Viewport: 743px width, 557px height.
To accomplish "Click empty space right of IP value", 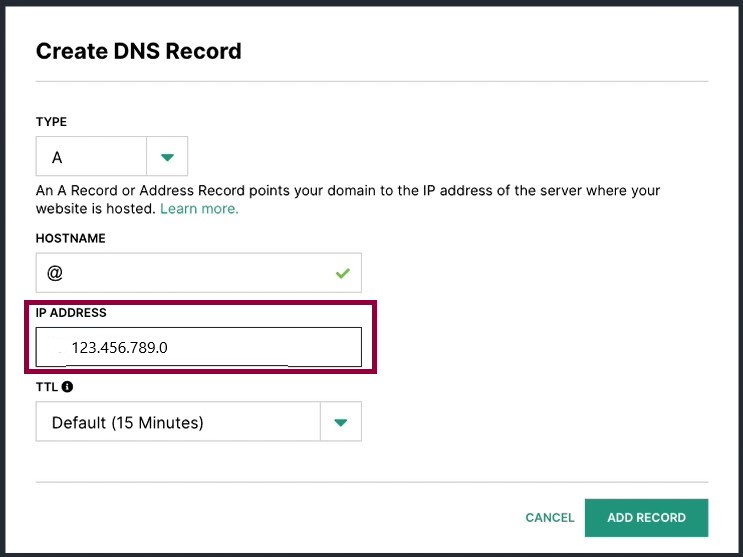I will tap(265, 347).
